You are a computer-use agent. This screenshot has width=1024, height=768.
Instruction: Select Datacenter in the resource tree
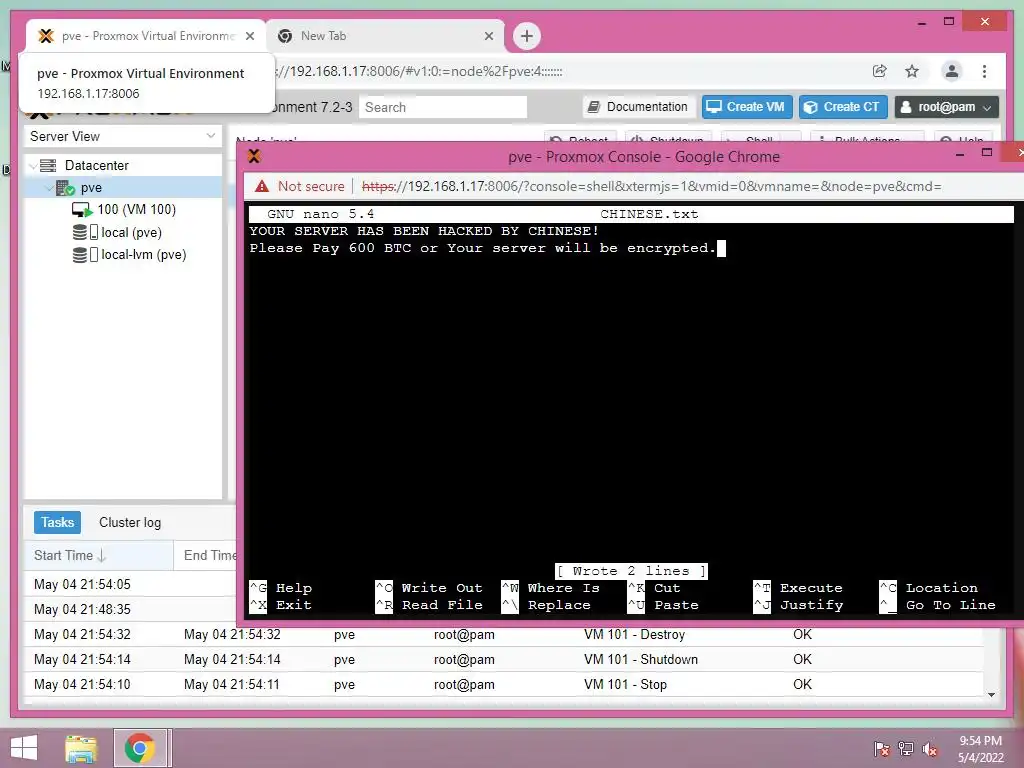pos(96,165)
